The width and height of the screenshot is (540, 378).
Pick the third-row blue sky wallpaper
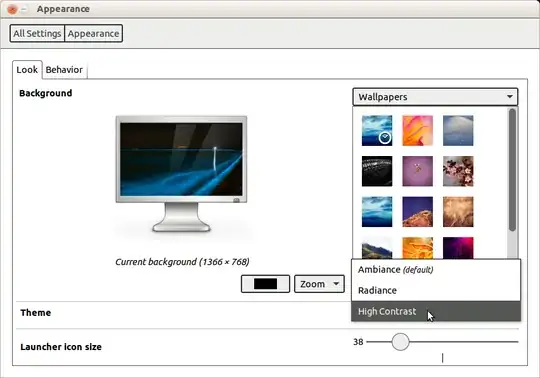pyautogui.click(x=377, y=212)
